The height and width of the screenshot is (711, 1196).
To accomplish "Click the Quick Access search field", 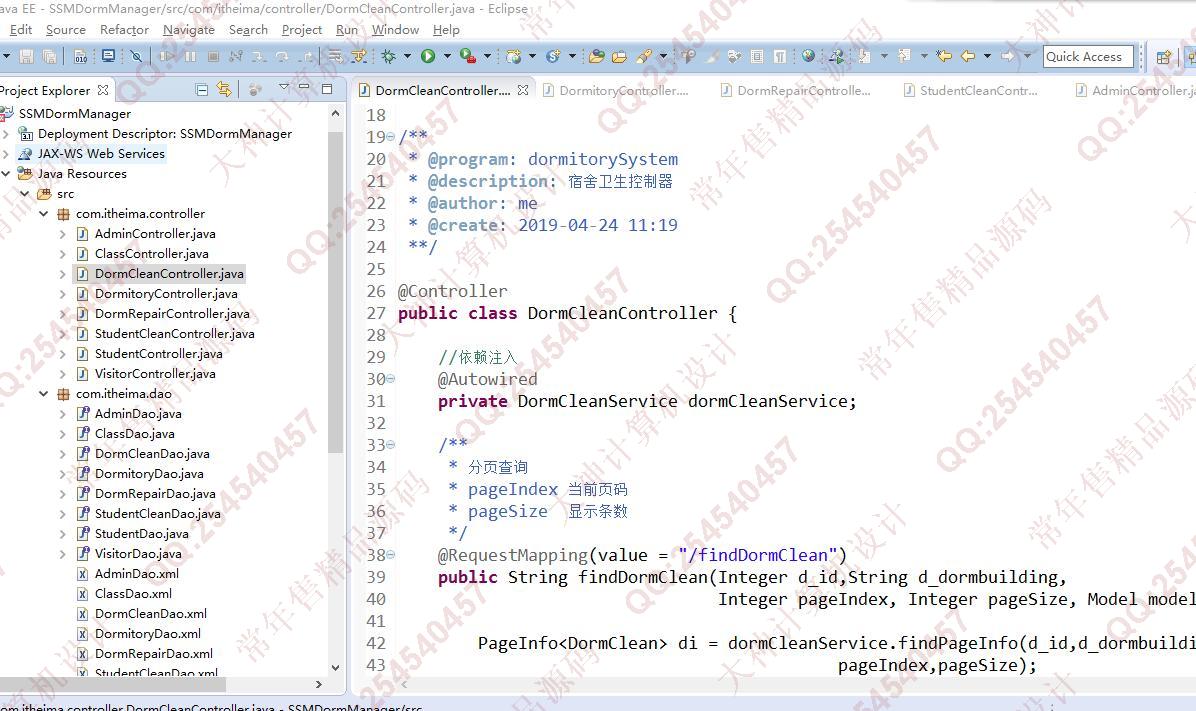I will [1088, 56].
